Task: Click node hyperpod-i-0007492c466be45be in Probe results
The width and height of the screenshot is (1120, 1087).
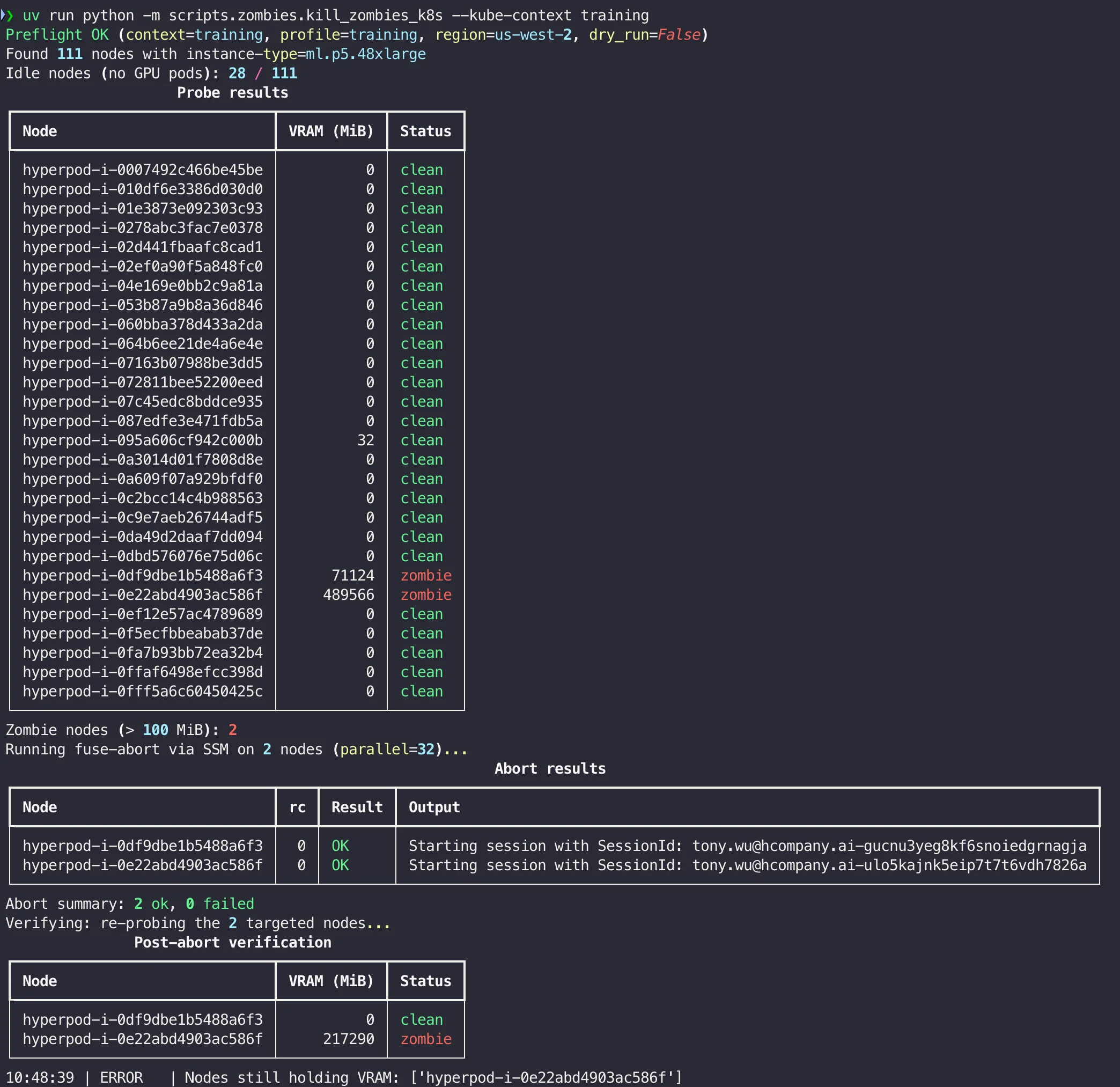Action: coord(143,170)
